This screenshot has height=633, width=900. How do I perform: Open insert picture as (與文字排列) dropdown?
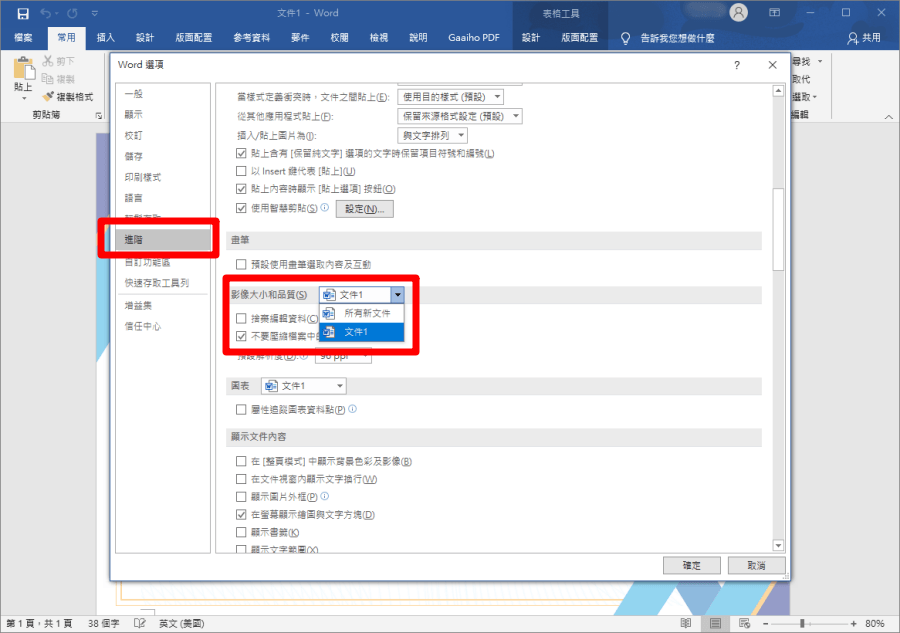point(433,135)
